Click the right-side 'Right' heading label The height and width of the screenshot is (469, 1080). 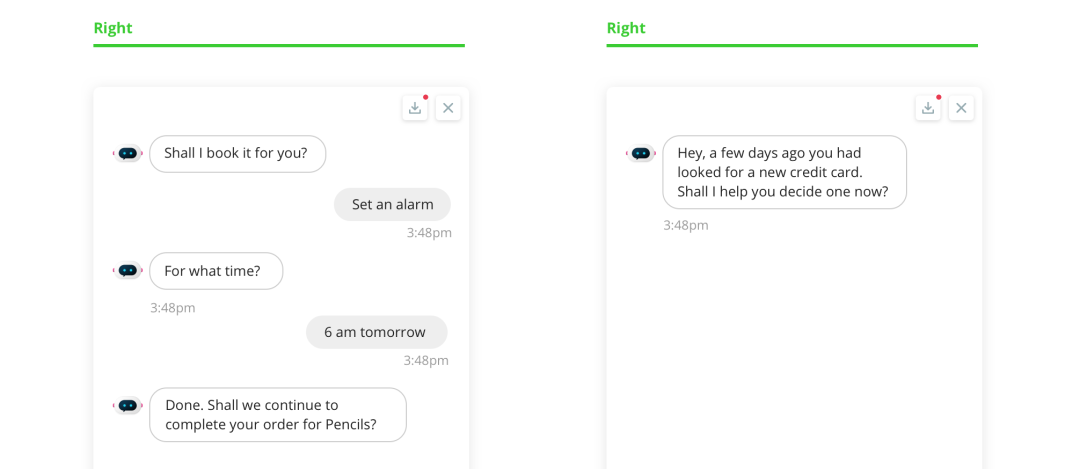pyautogui.click(x=626, y=28)
